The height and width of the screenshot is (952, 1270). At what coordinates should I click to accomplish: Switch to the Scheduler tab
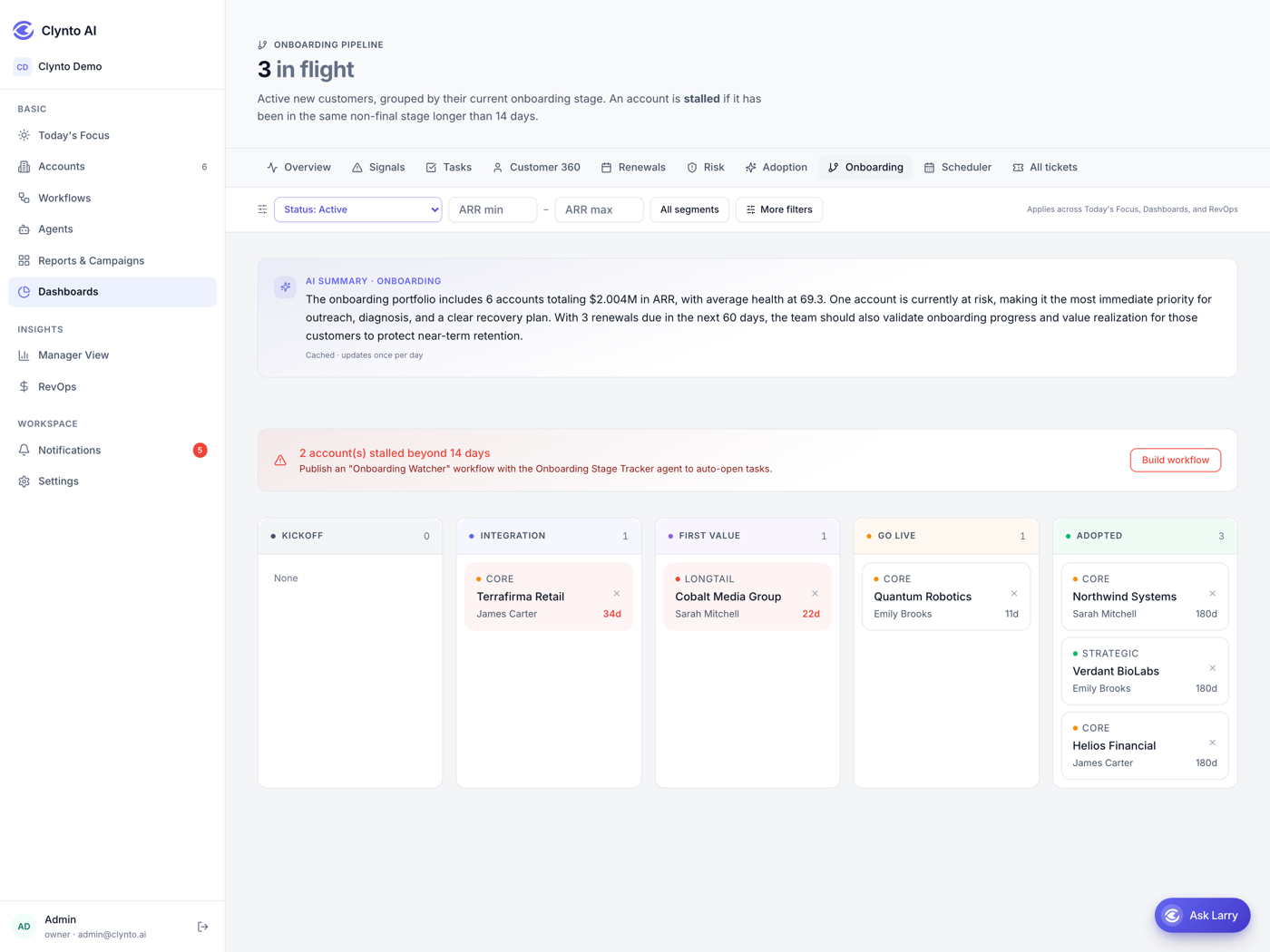pyautogui.click(x=958, y=167)
